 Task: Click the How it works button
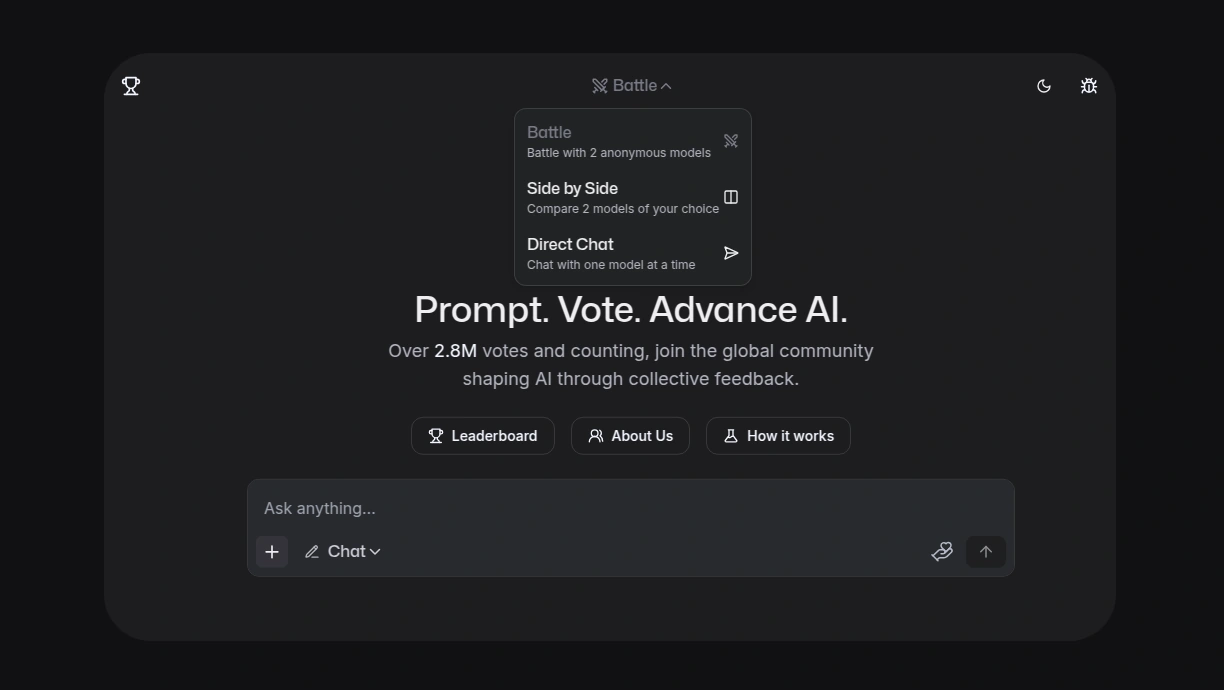(x=778, y=436)
